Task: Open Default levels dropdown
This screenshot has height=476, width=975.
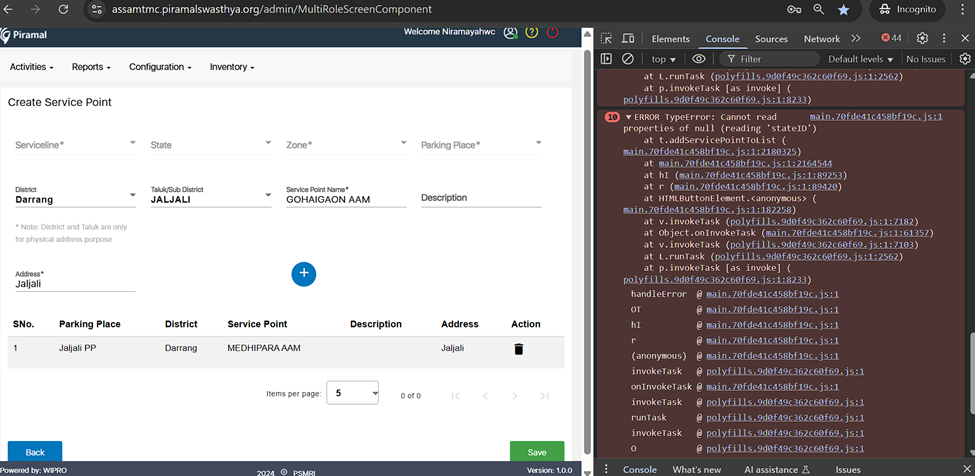Action: tap(861, 59)
